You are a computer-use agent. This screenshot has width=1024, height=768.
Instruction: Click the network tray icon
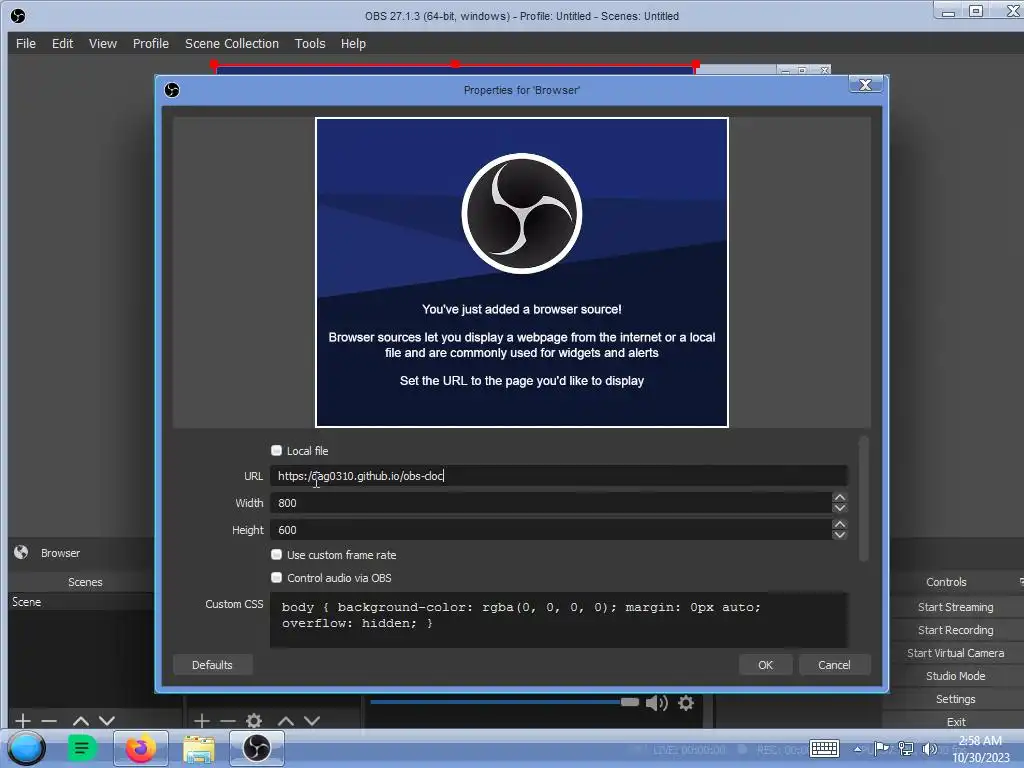[x=906, y=748]
